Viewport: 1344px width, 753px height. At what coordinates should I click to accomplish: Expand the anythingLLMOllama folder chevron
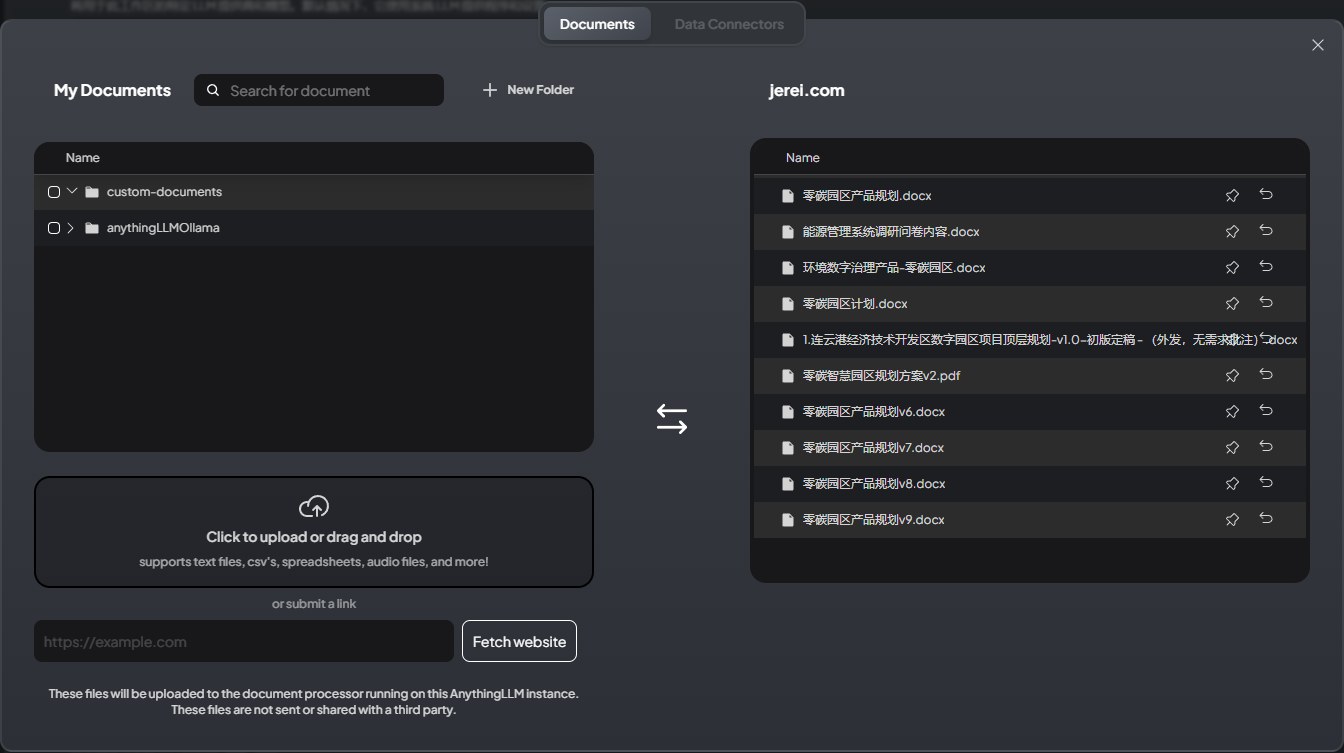(x=71, y=228)
